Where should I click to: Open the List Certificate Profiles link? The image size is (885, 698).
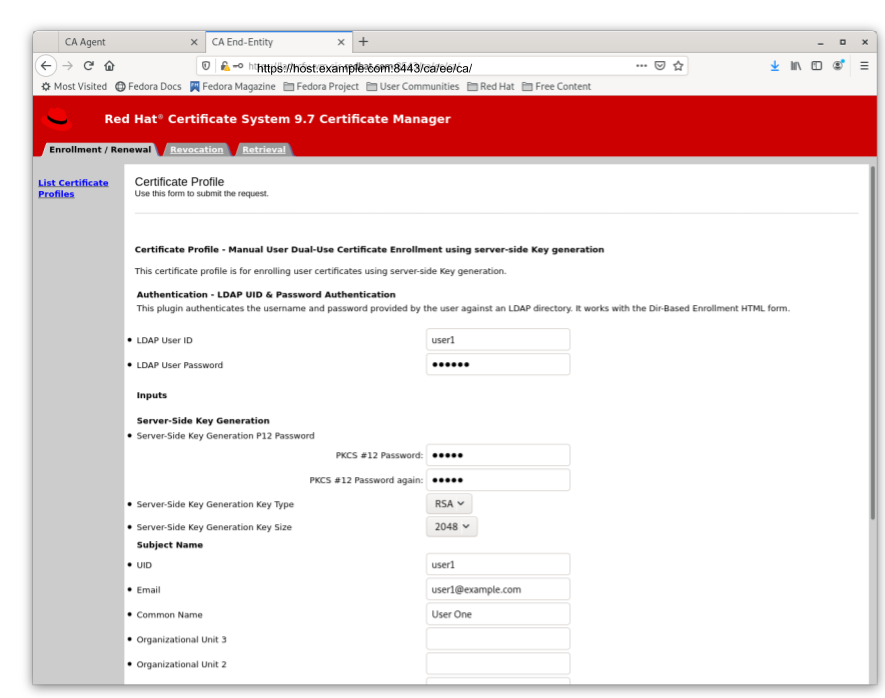(x=73, y=188)
